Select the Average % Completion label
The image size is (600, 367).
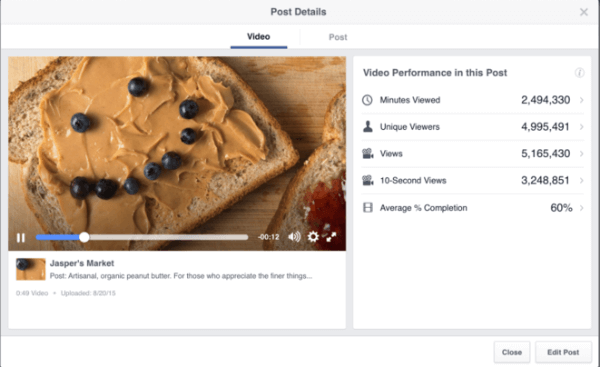pyautogui.click(x=423, y=208)
